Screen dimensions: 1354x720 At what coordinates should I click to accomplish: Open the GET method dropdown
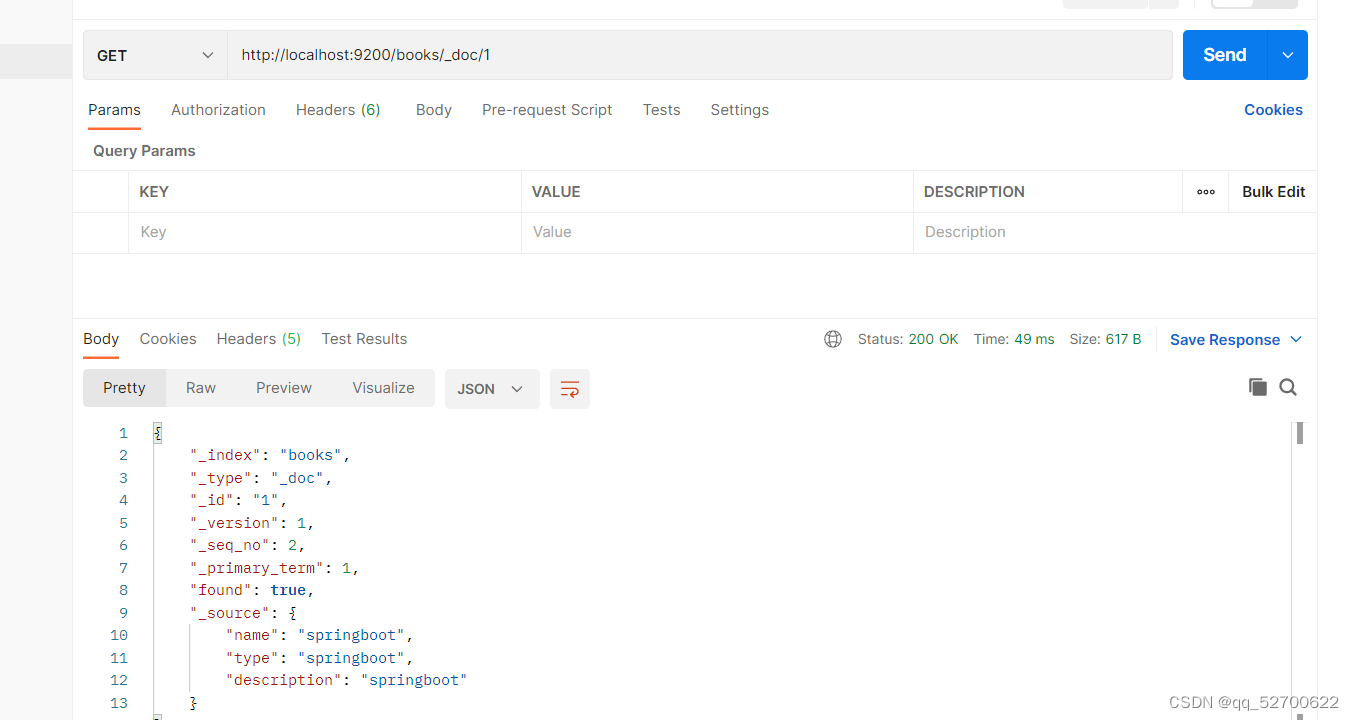pyautogui.click(x=155, y=55)
